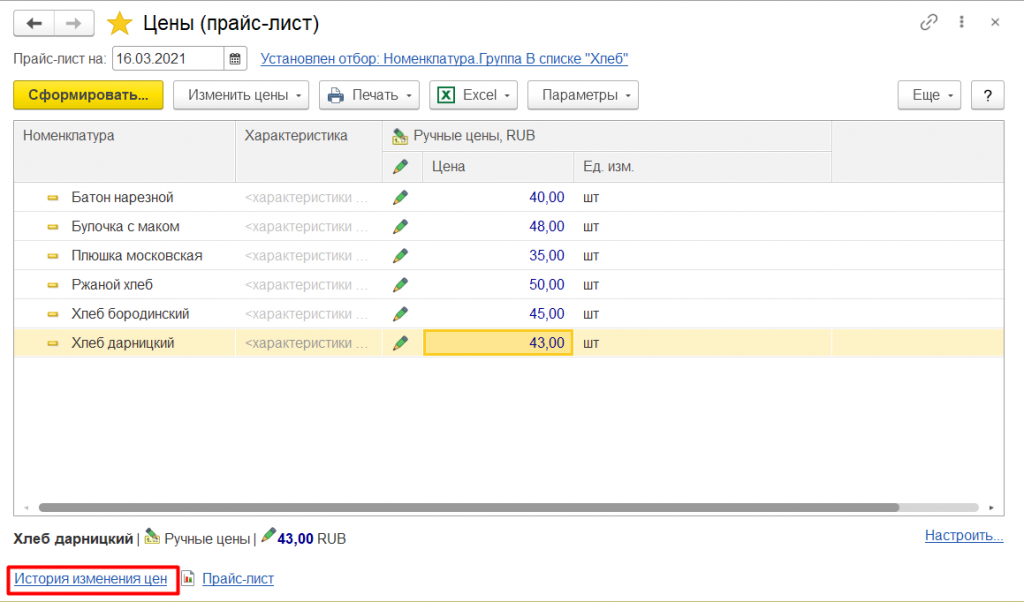The image size is (1024, 602).
Task: Click the pencil icon for Ржаной хлеб
Action: point(401,284)
